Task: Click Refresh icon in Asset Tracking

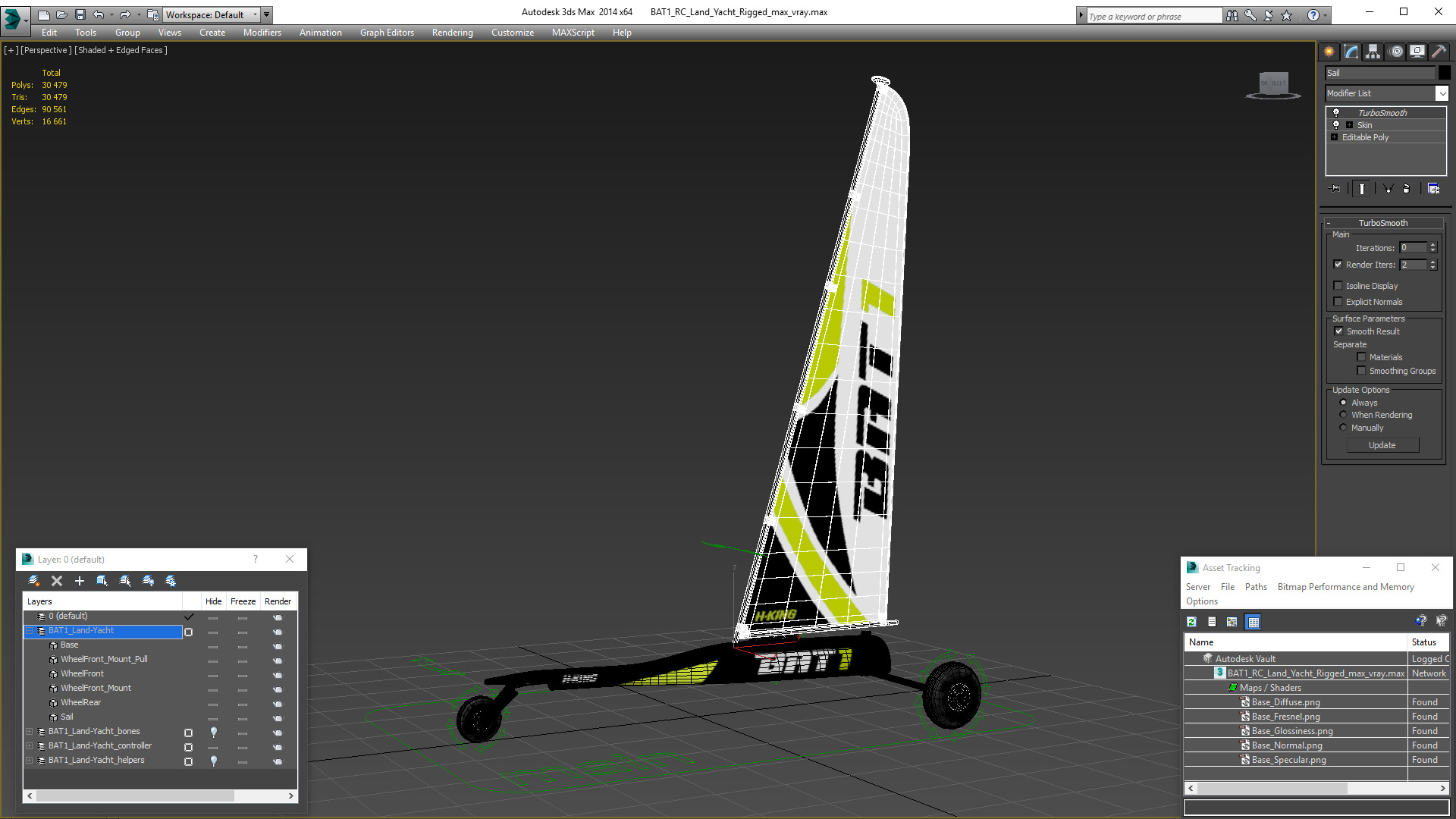Action: click(1191, 622)
